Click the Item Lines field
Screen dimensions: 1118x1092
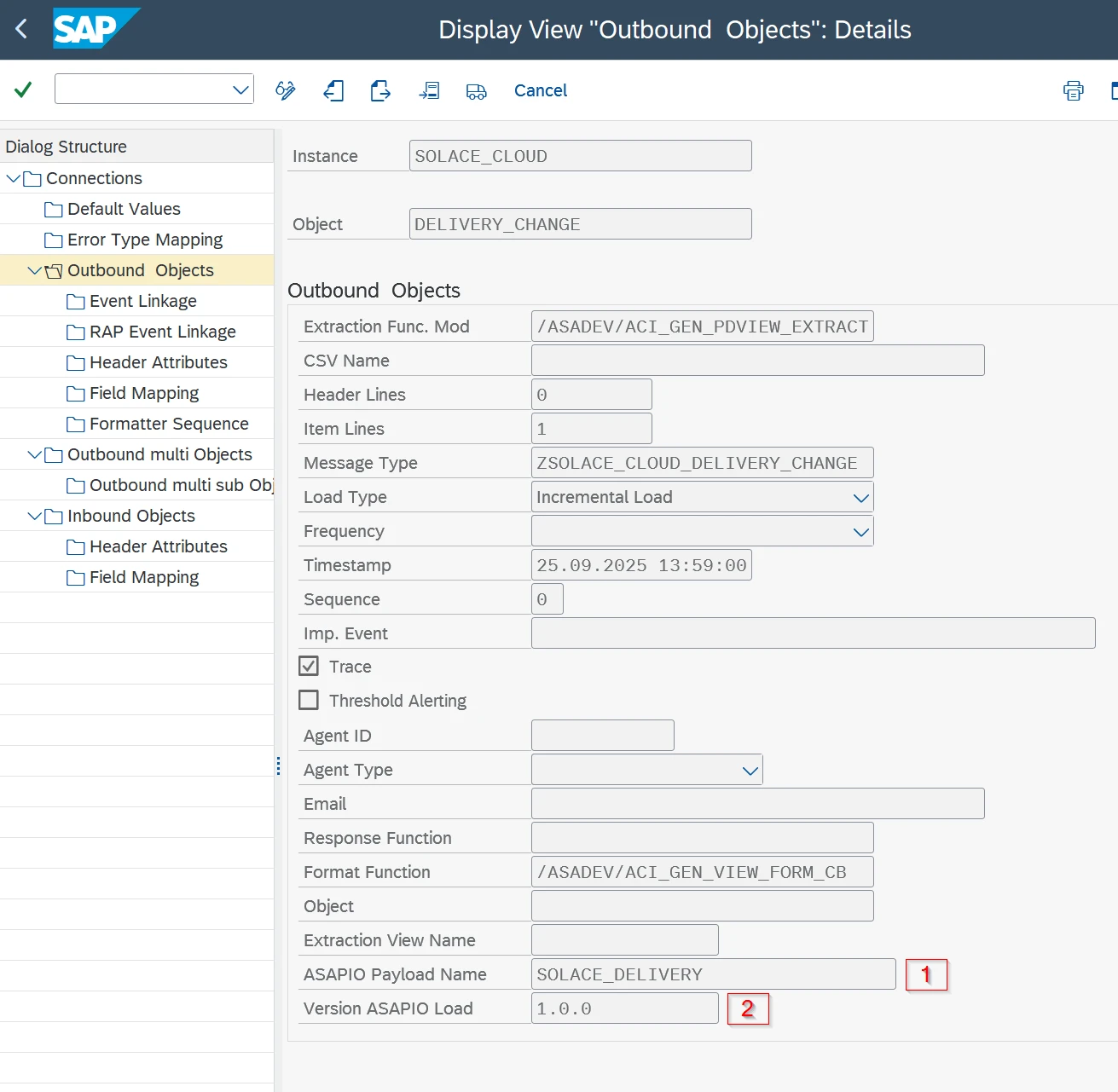coord(592,429)
